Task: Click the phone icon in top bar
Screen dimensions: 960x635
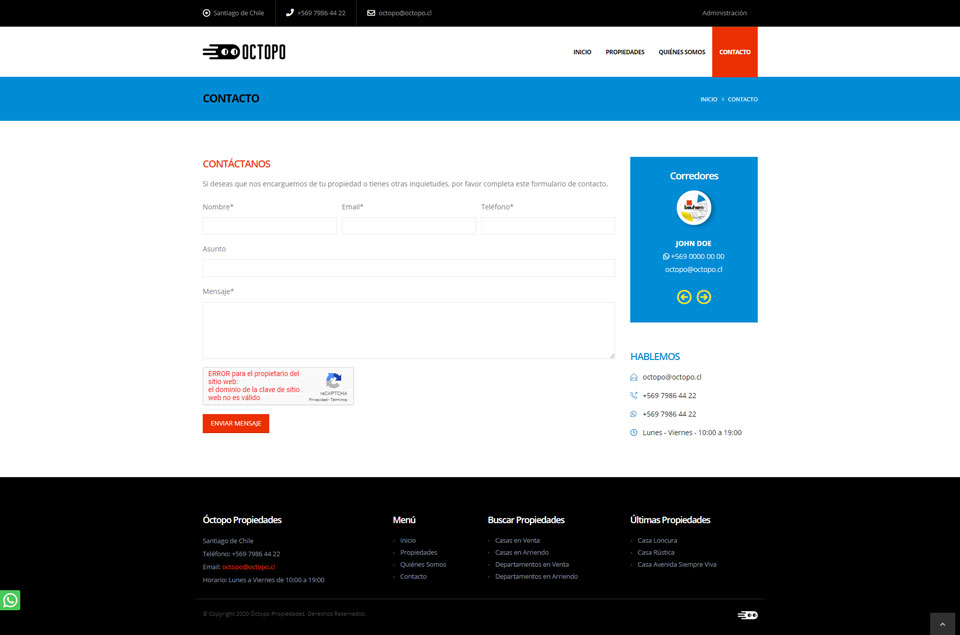Action: pyautogui.click(x=290, y=13)
